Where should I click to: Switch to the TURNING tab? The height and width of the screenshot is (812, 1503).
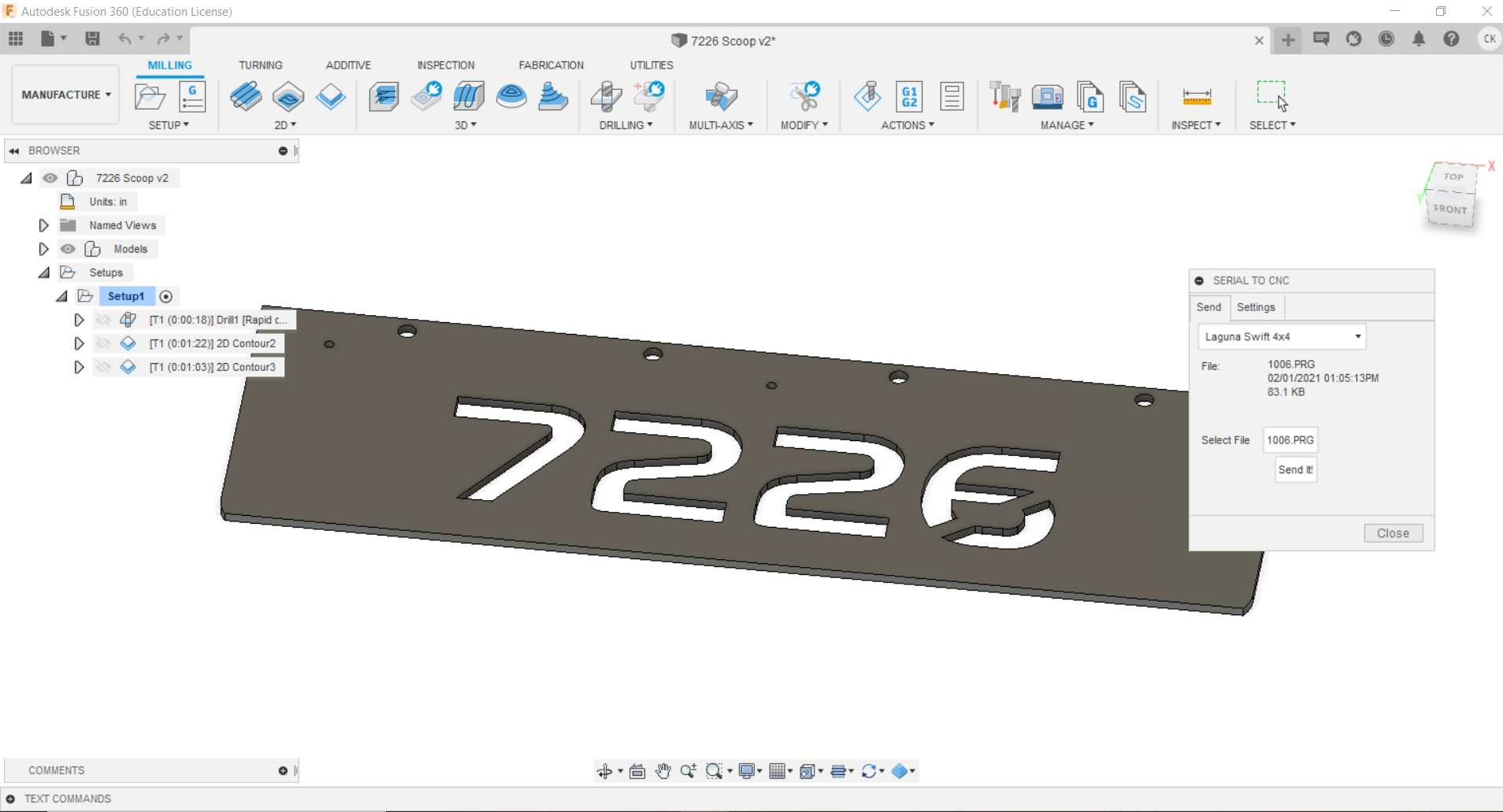point(260,65)
